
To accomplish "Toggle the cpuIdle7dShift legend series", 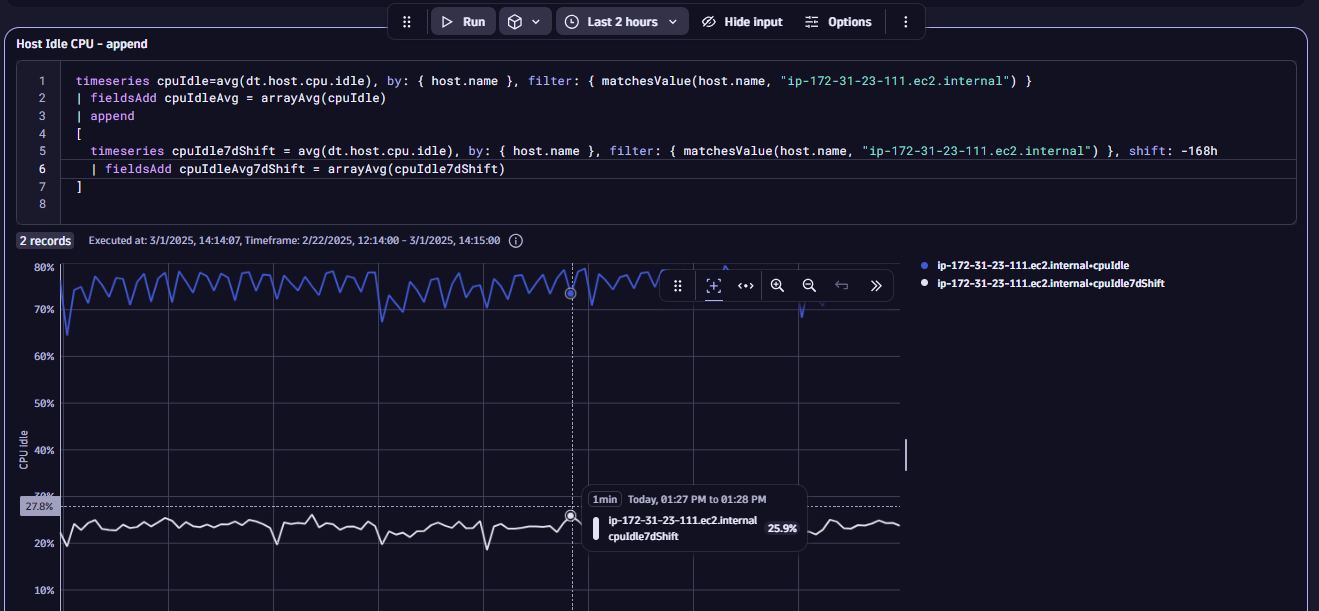I will click(1043, 284).
